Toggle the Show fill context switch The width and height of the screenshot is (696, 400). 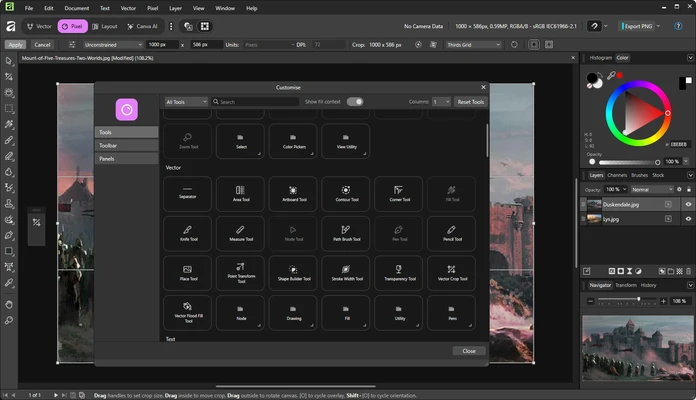355,102
